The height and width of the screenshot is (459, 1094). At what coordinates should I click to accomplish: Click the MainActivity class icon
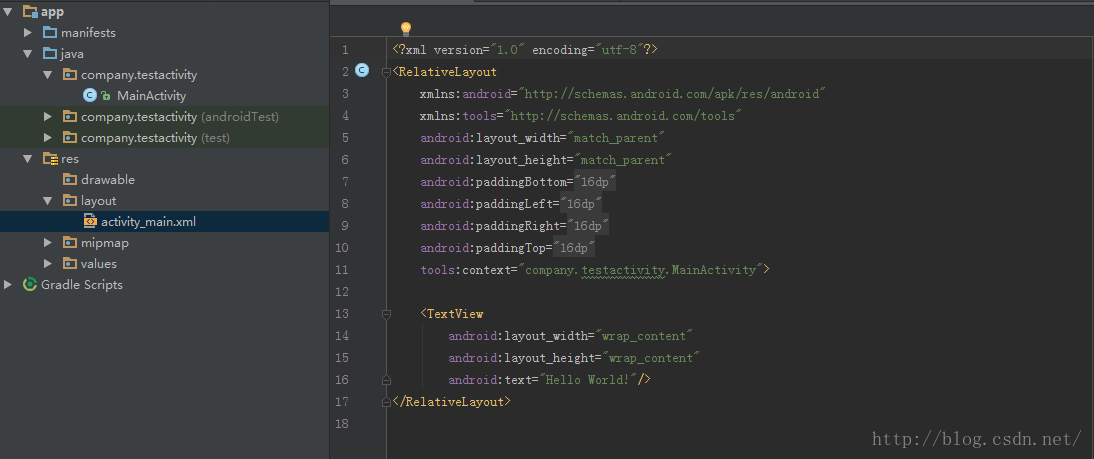coord(90,96)
